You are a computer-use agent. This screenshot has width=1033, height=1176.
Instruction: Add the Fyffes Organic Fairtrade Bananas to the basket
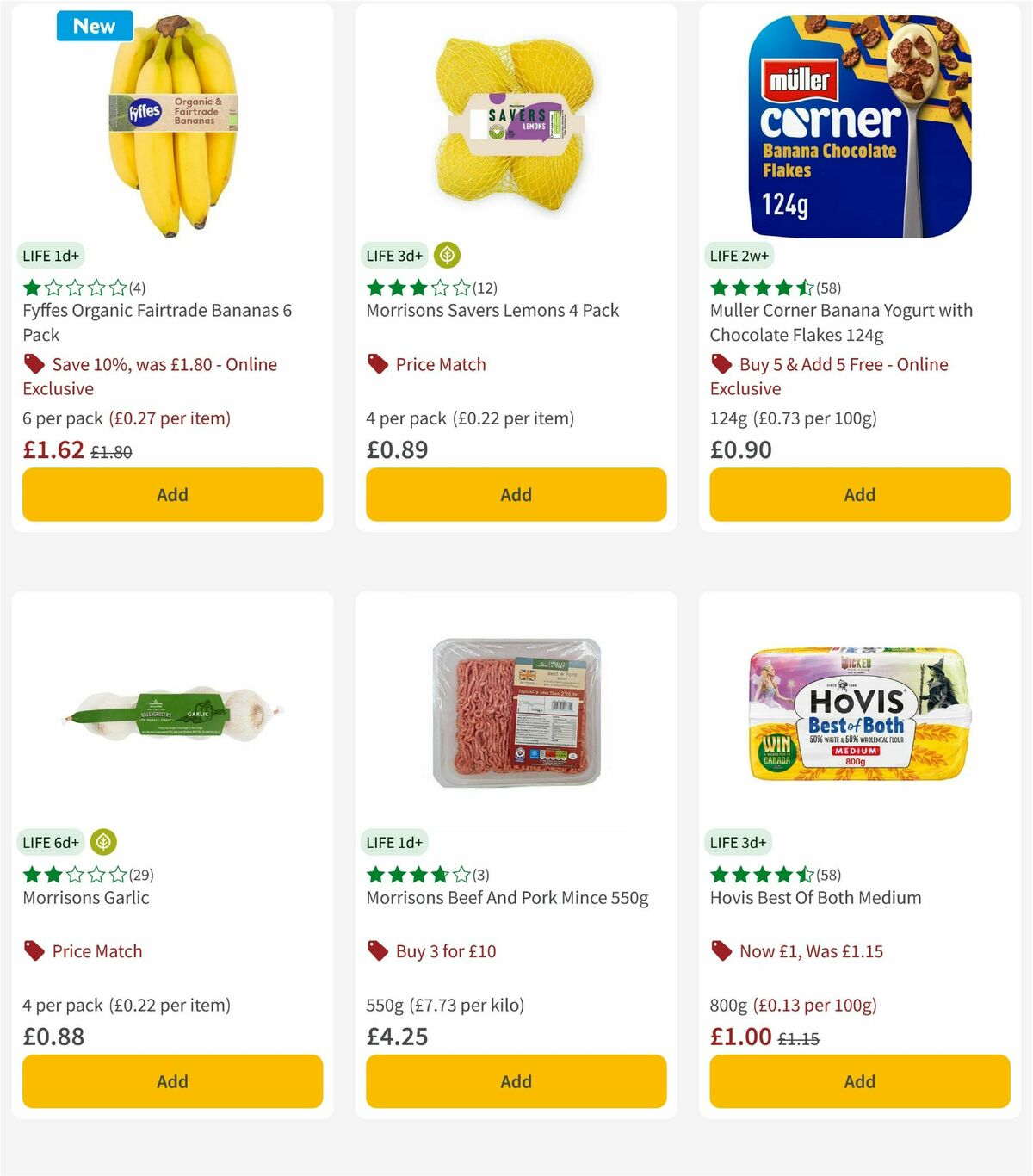click(172, 495)
